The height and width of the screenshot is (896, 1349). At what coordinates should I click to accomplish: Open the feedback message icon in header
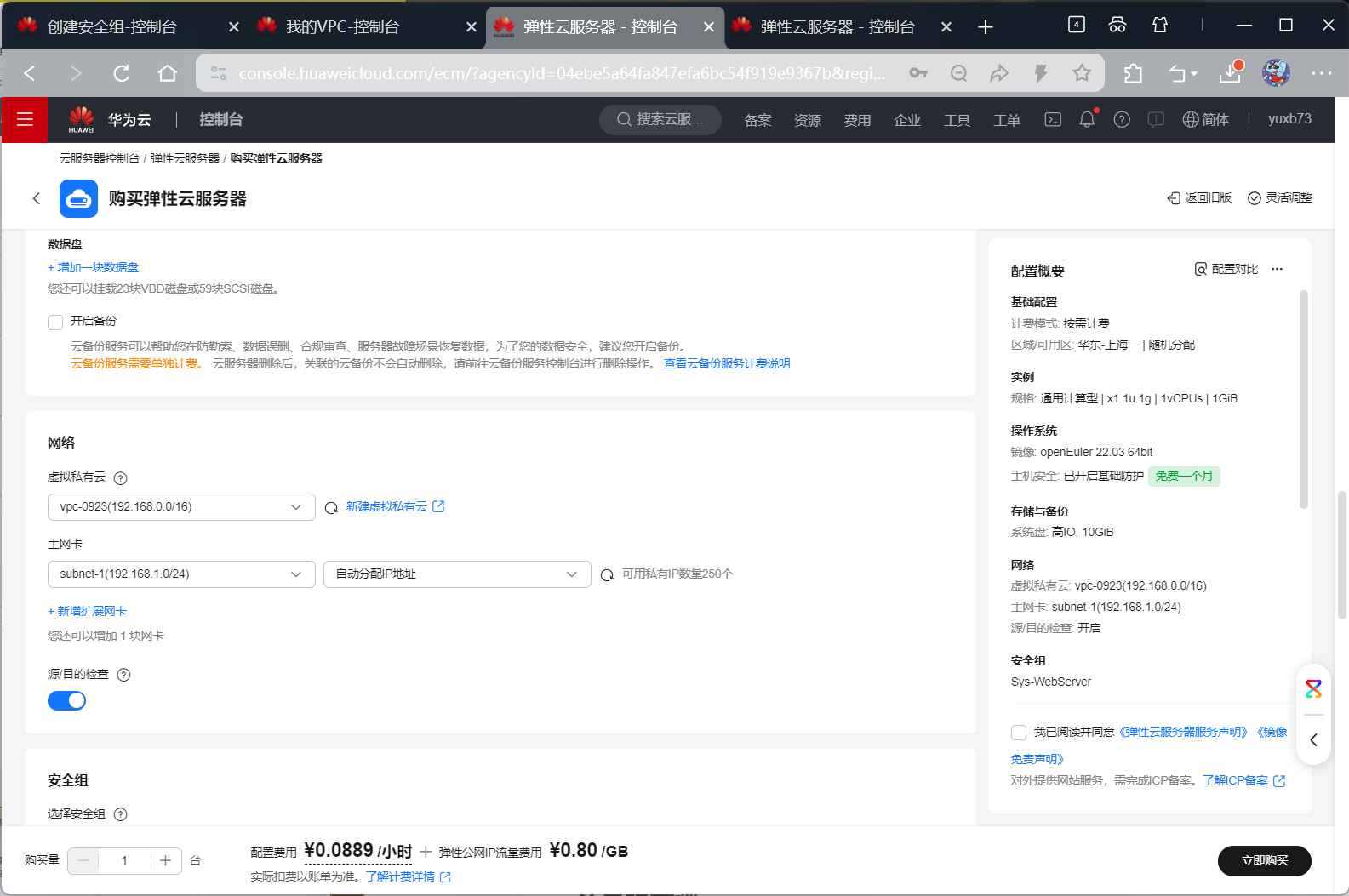click(1156, 119)
